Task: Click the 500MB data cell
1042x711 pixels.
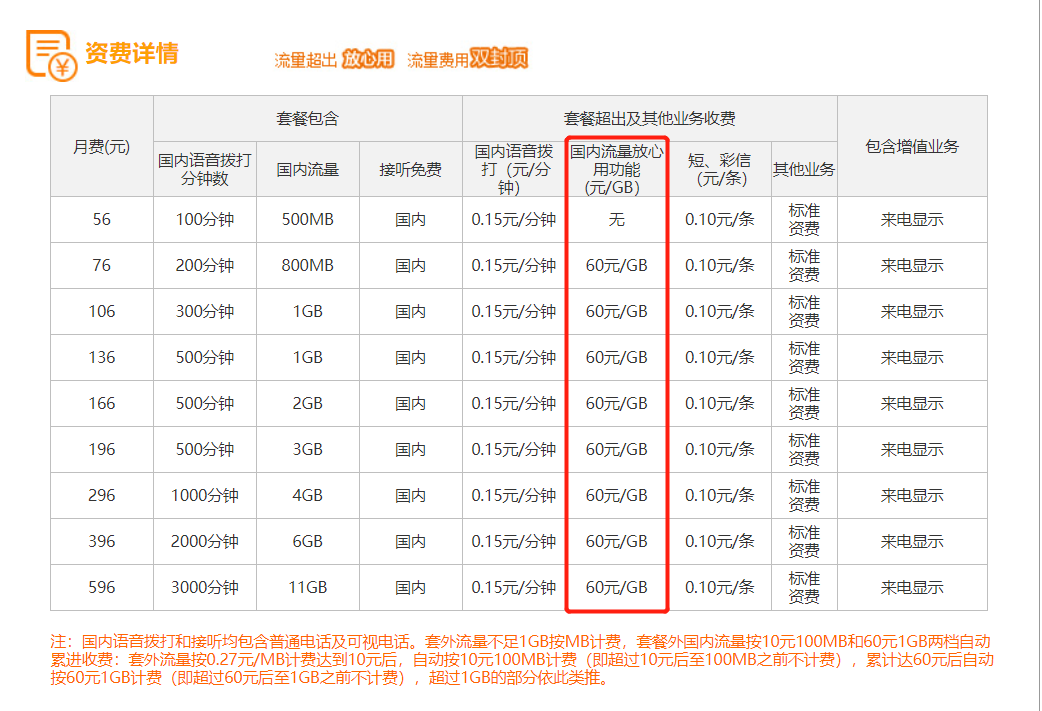Action: (x=308, y=219)
